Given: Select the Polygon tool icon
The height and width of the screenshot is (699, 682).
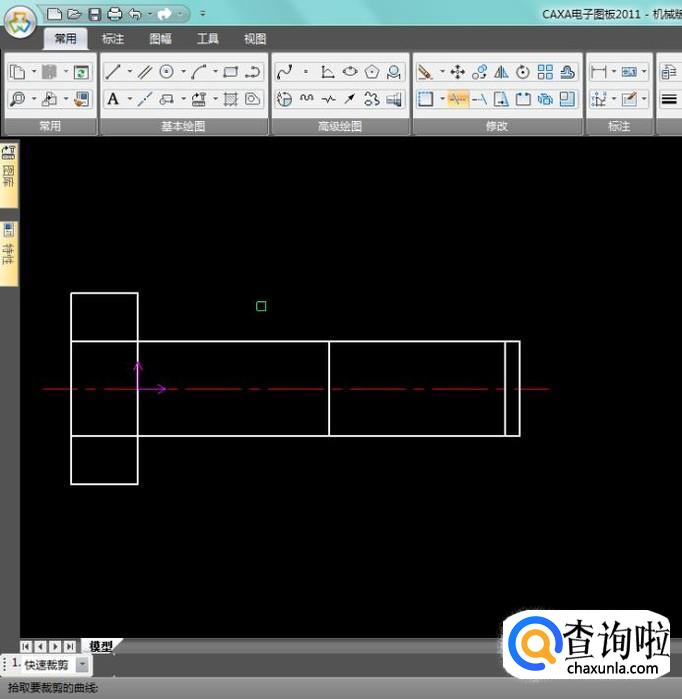Looking at the screenshot, I should (372, 72).
